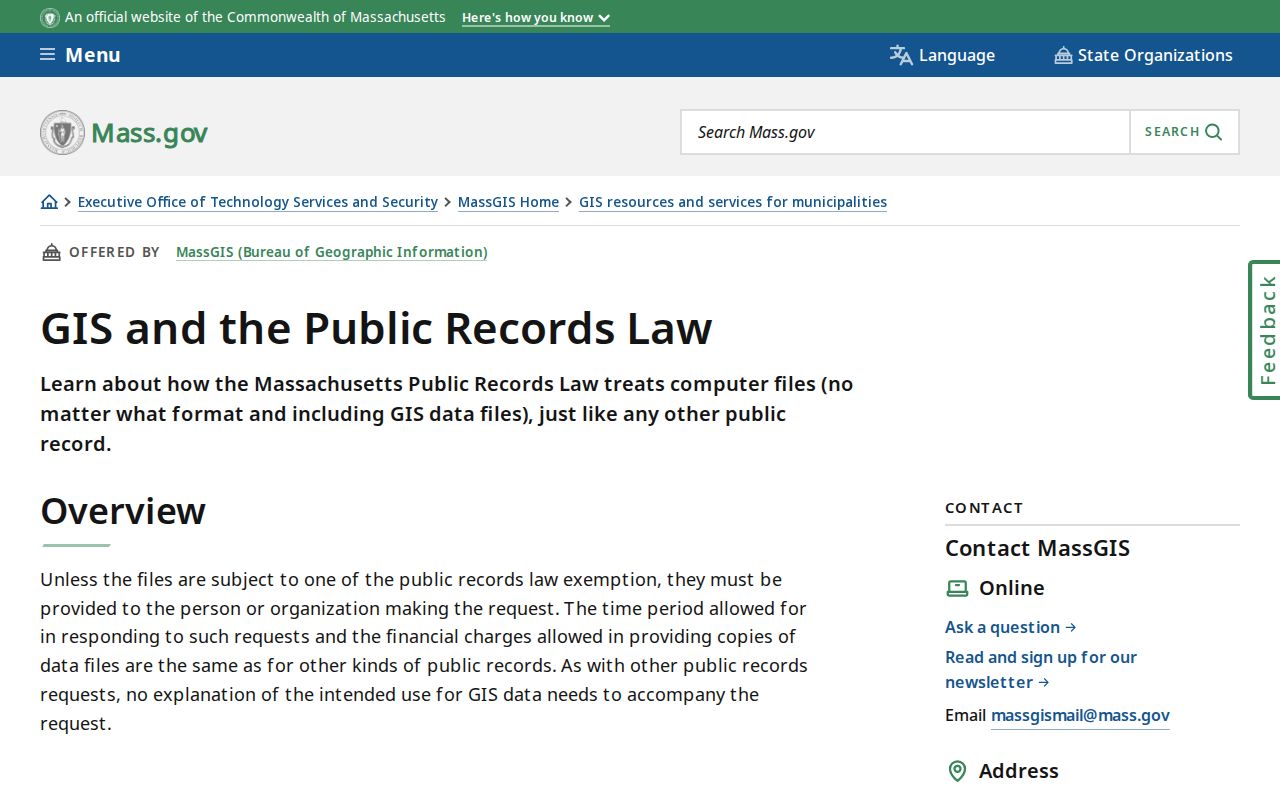Click the home icon in breadcrumbs
The image size is (1280, 800).
[x=49, y=202]
